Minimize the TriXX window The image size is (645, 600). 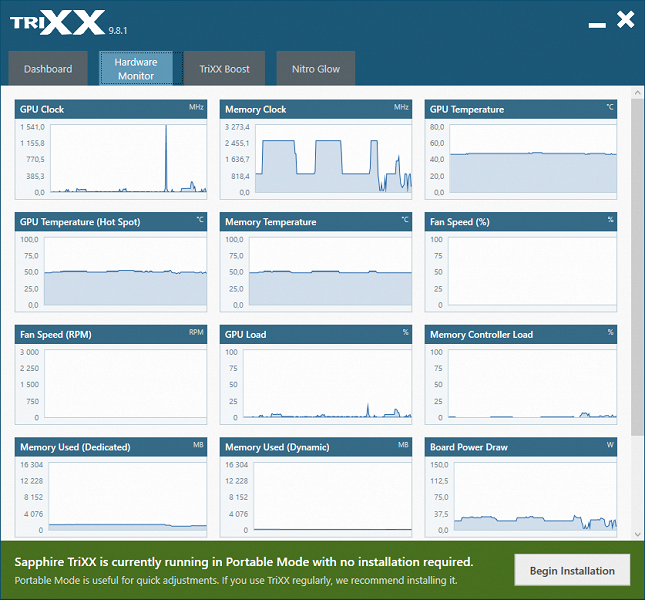(x=597, y=25)
